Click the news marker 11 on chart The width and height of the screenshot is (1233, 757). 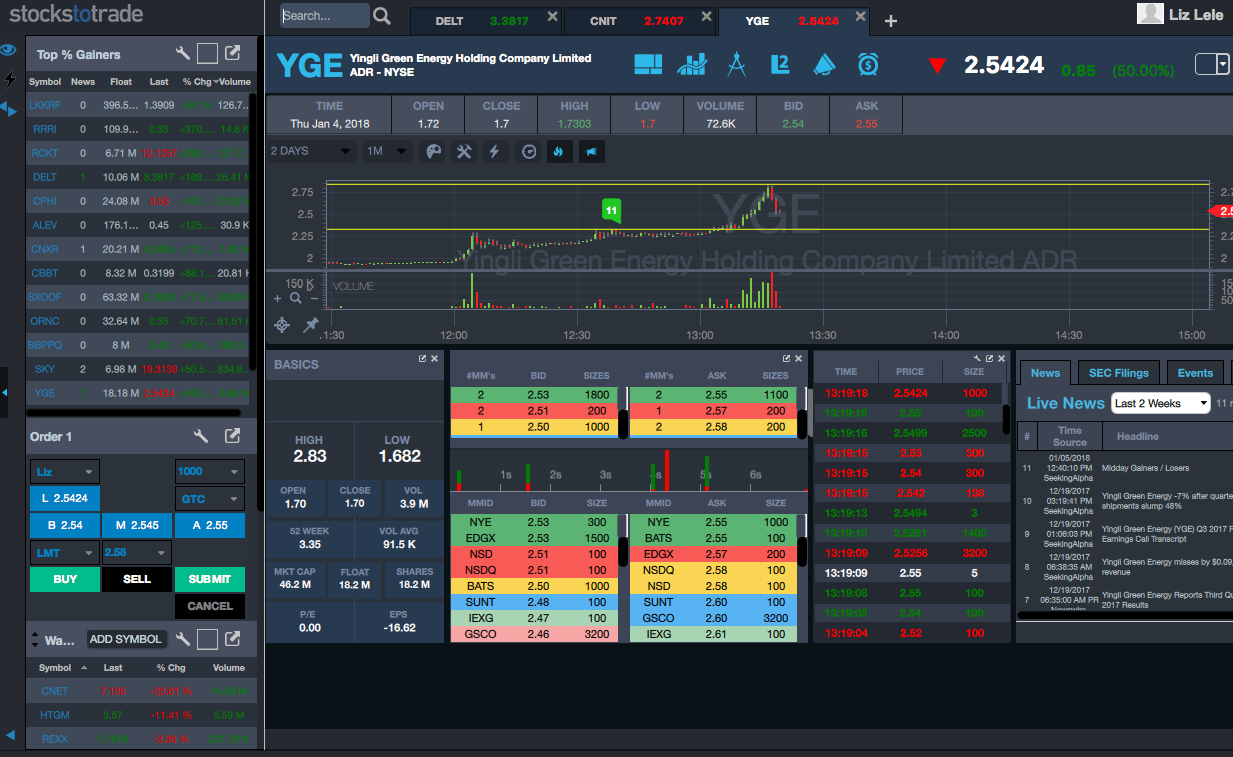pyautogui.click(x=611, y=210)
